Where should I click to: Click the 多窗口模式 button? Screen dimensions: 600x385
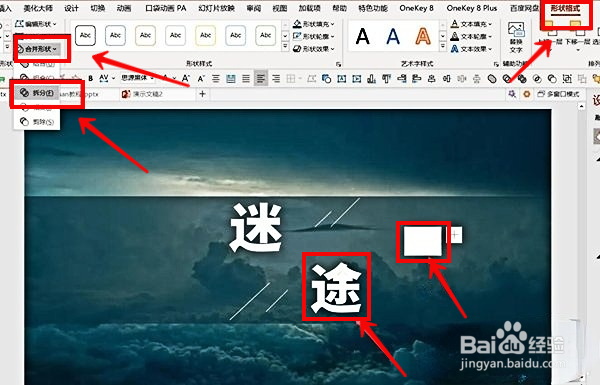tap(559, 94)
